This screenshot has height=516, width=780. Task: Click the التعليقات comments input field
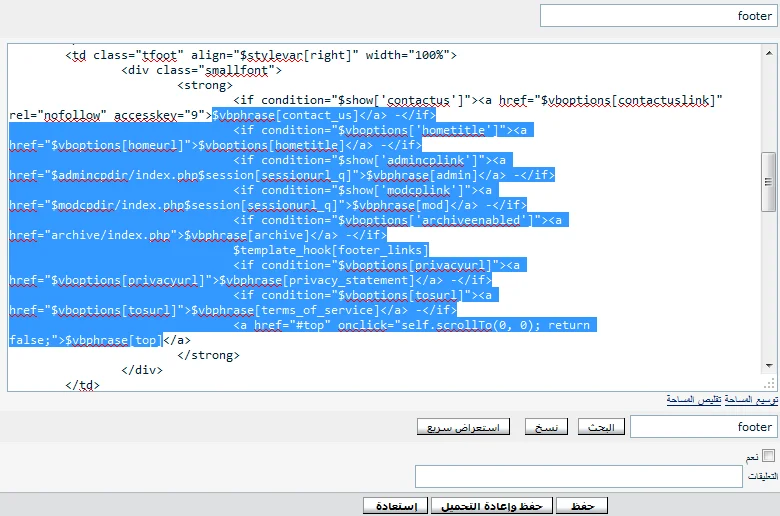point(578,477)
